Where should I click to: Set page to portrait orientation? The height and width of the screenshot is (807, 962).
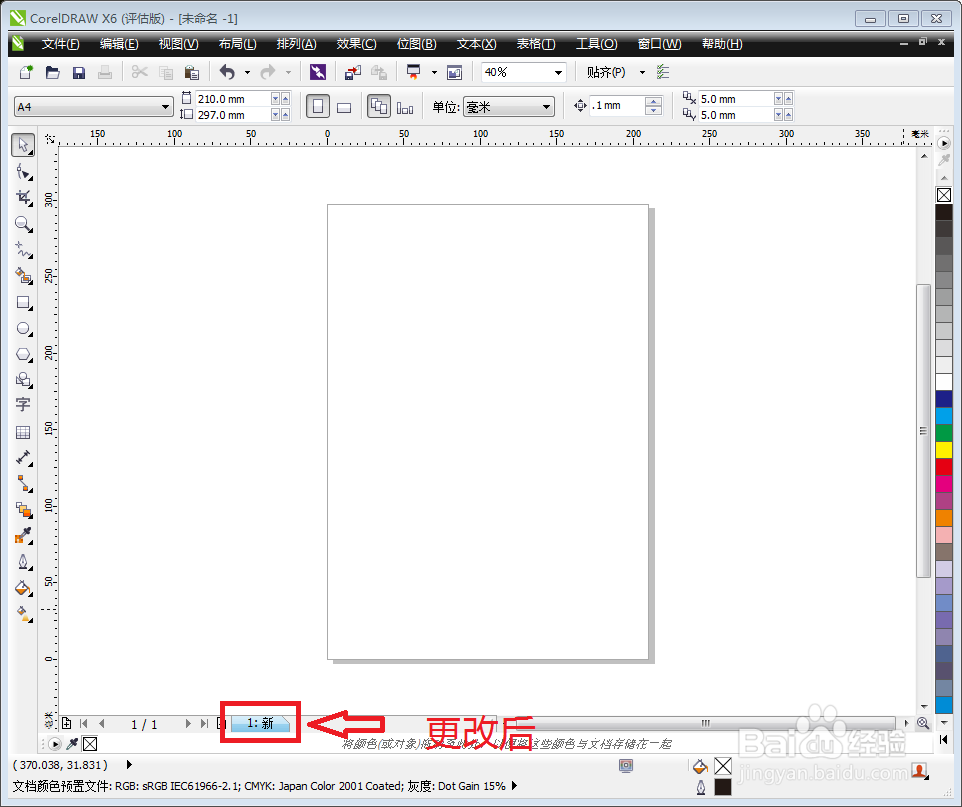click(x=318, y=107)
